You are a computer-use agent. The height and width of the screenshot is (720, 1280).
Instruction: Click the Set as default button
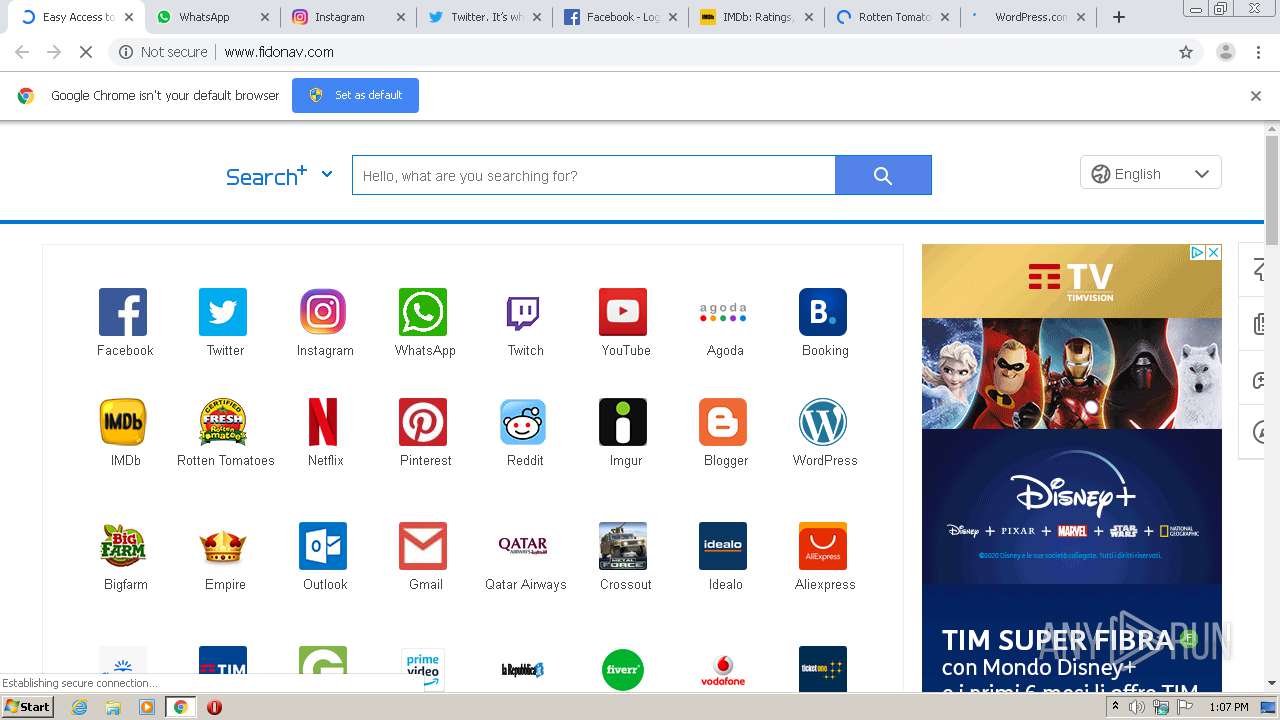355,95
